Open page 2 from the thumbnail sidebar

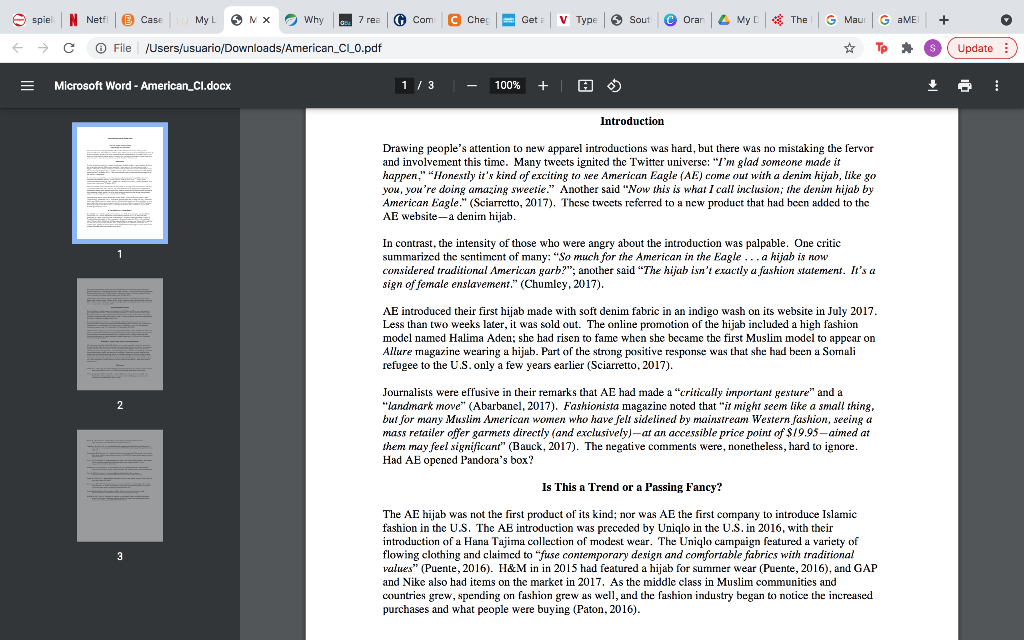[x=120, y=333]
